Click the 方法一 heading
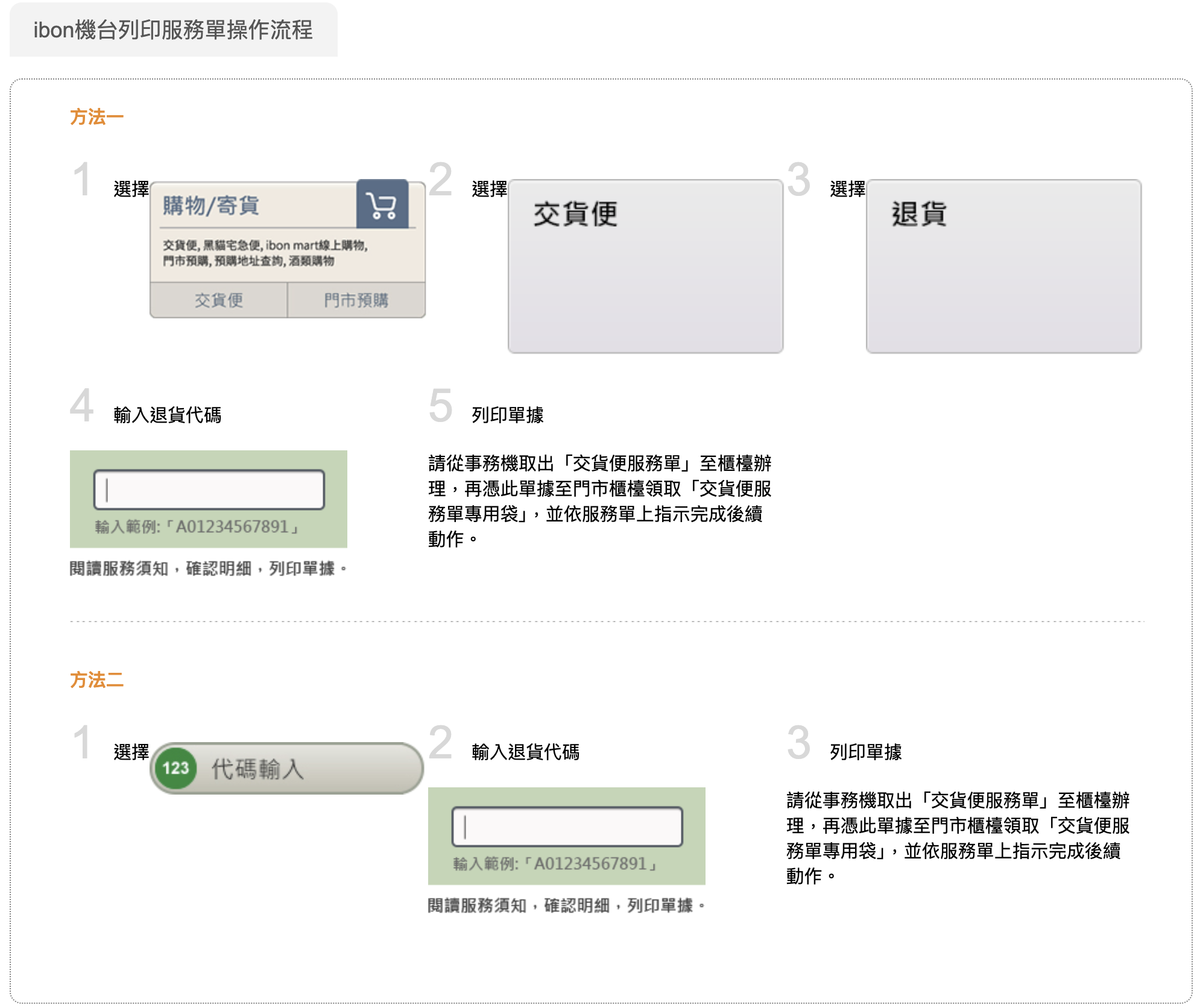The width and height of the screenshot is (1200, 1008). (x=96, y=116)
